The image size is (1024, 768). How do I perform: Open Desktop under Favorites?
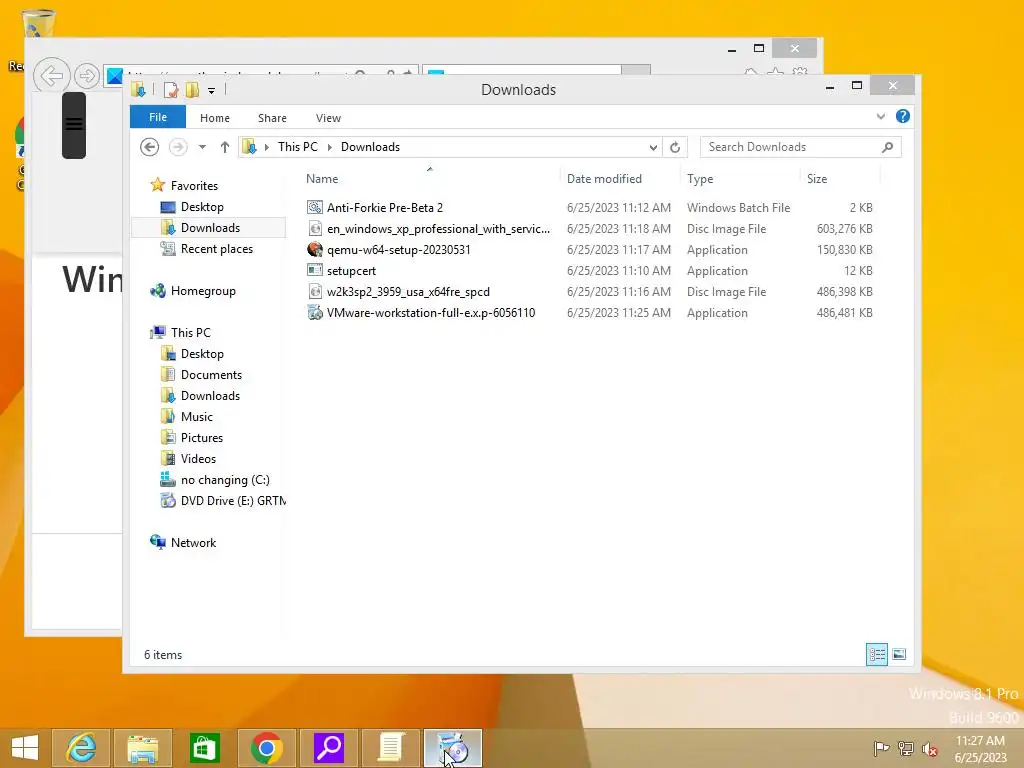click(202, 207)
